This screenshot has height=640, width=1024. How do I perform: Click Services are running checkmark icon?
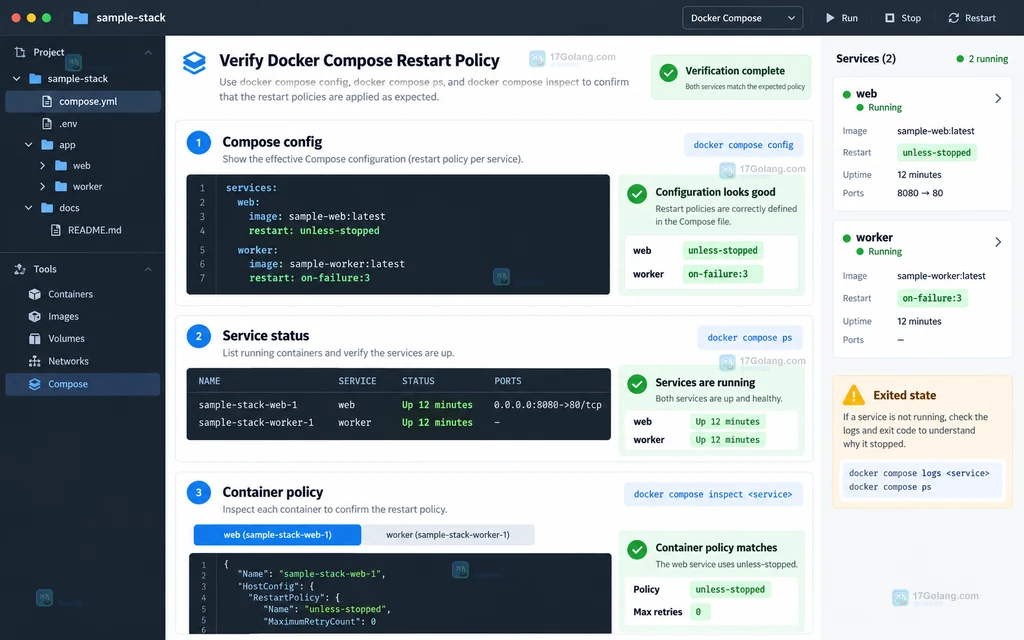pos(637,384)
